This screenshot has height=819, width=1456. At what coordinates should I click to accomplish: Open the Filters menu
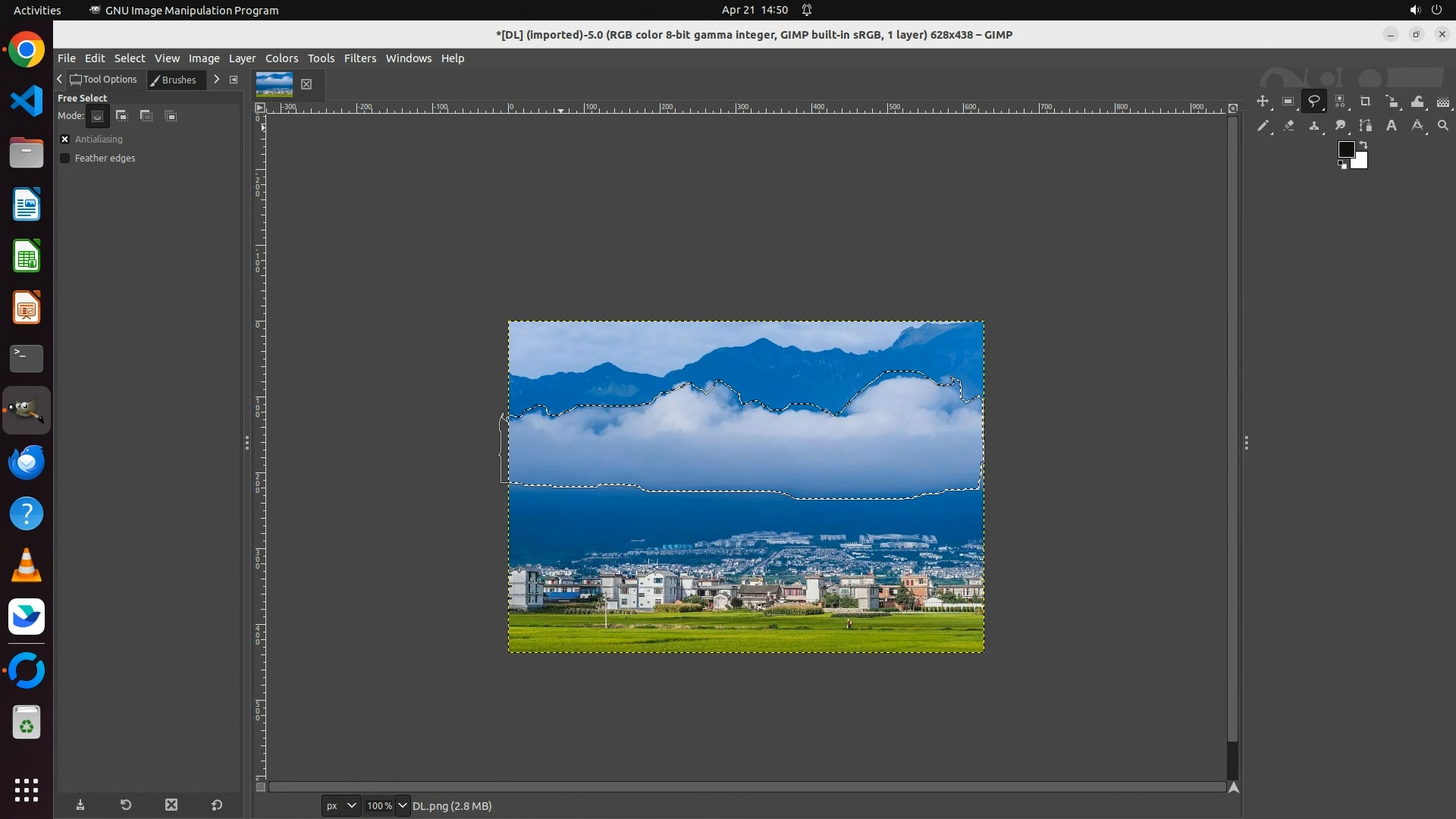point(359,58)
